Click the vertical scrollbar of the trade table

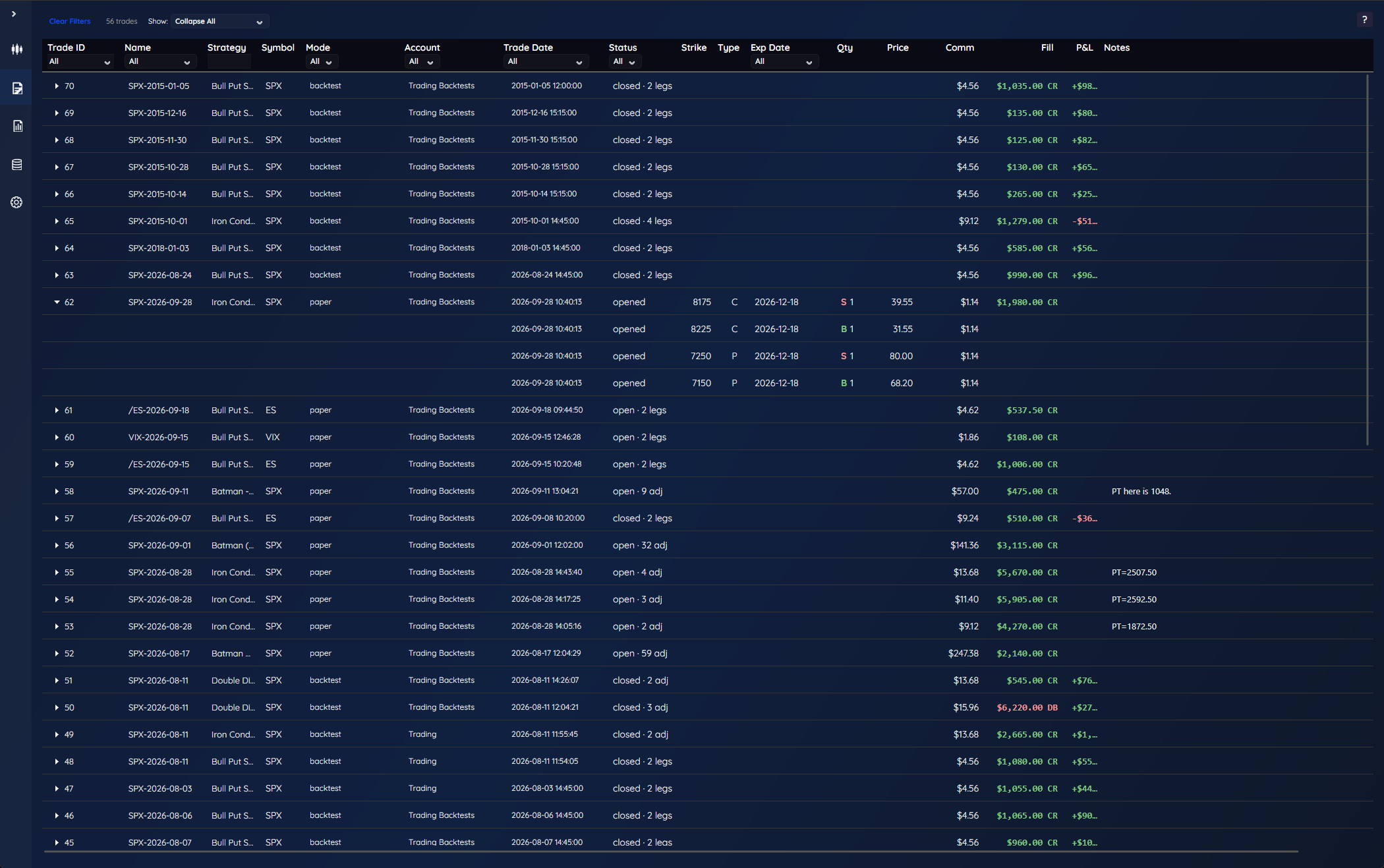(x=1368, y=260)
